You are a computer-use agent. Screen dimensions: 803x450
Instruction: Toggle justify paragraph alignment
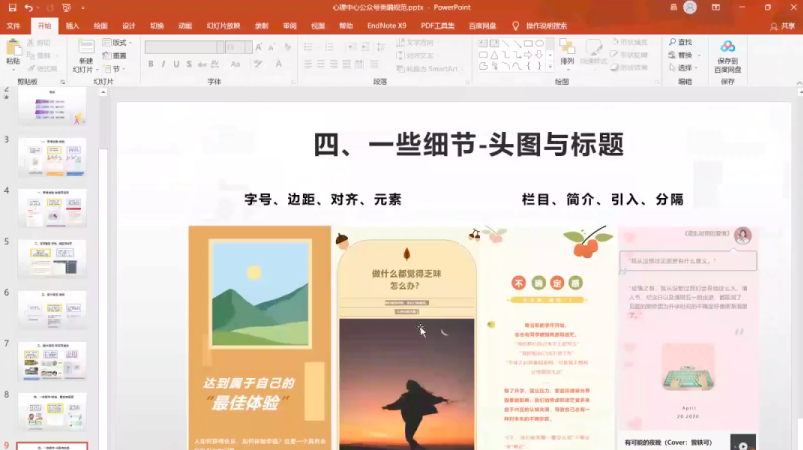[346, 64]
